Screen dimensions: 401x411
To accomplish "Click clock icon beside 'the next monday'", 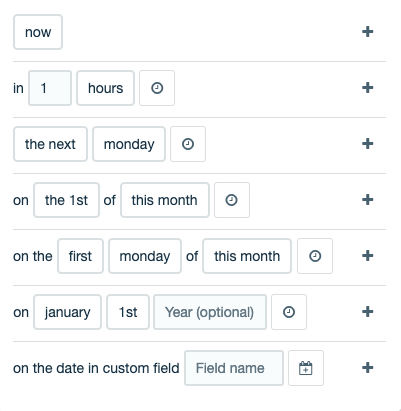I will point(188,144).
